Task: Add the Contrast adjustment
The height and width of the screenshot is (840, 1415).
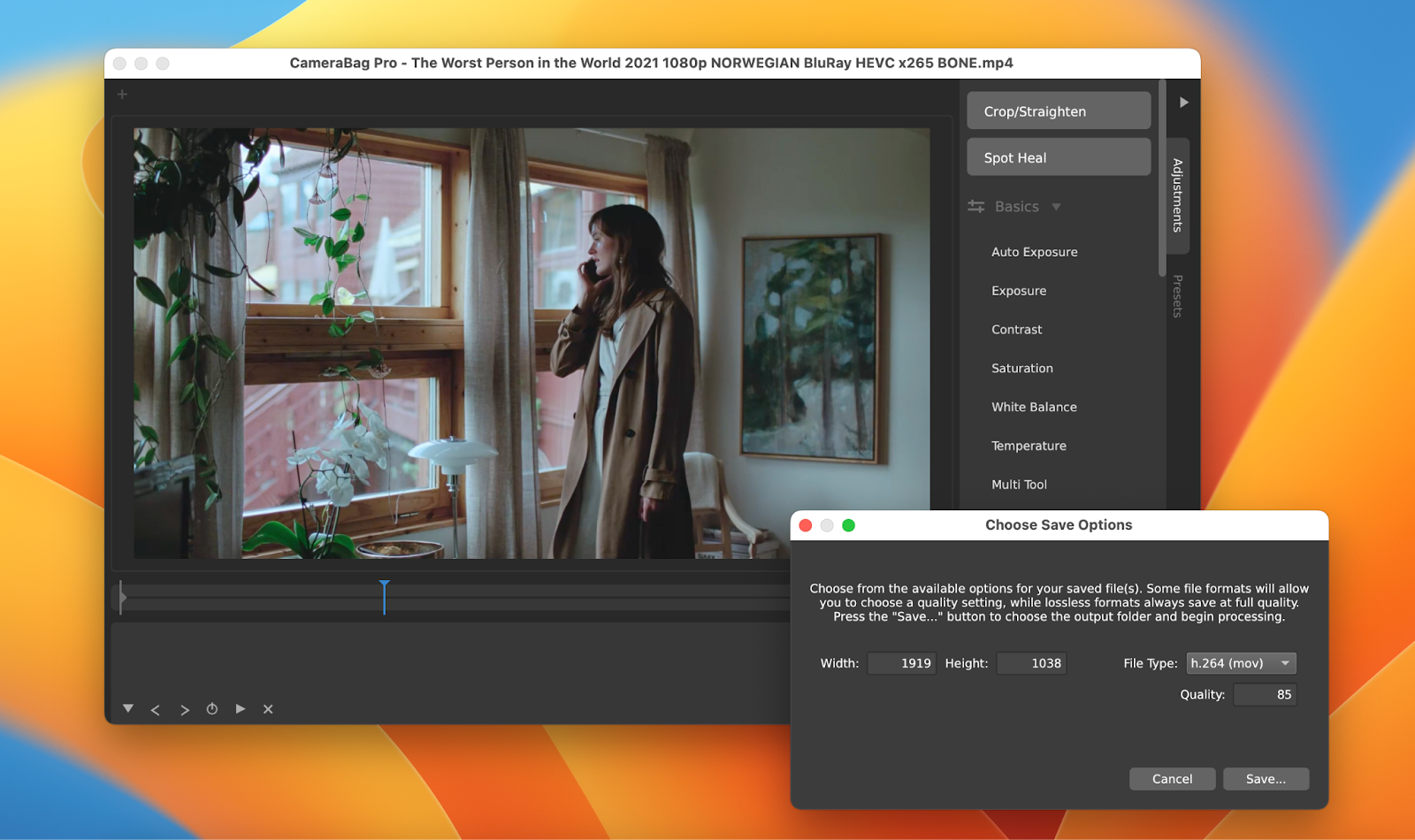Action: (1016, 330)
